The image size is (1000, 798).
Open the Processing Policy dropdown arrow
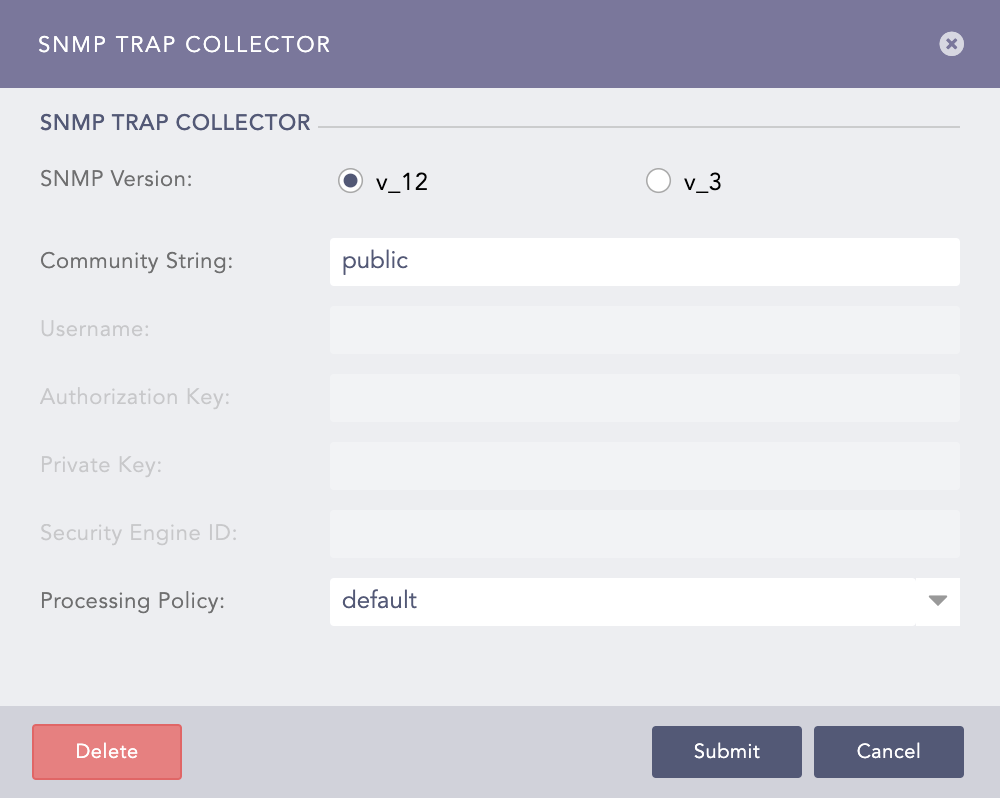pyautogui.click(x=937, y=601)
